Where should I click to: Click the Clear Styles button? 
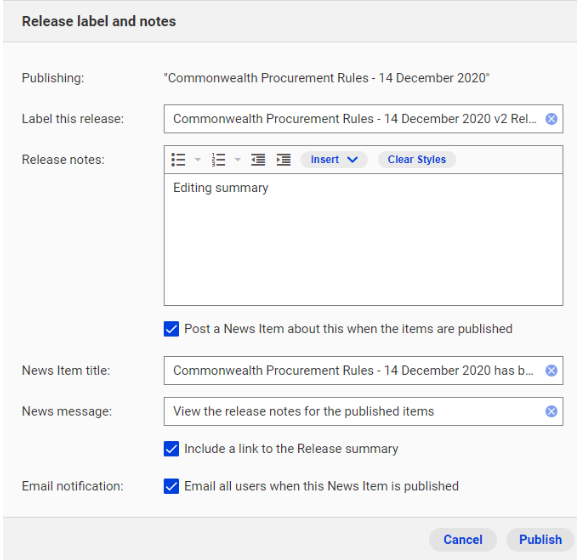click(x=417, y=160)
